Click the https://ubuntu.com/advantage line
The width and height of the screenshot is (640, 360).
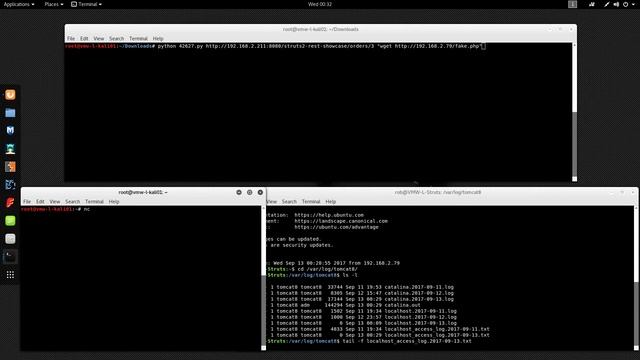(x=336, y=227)
